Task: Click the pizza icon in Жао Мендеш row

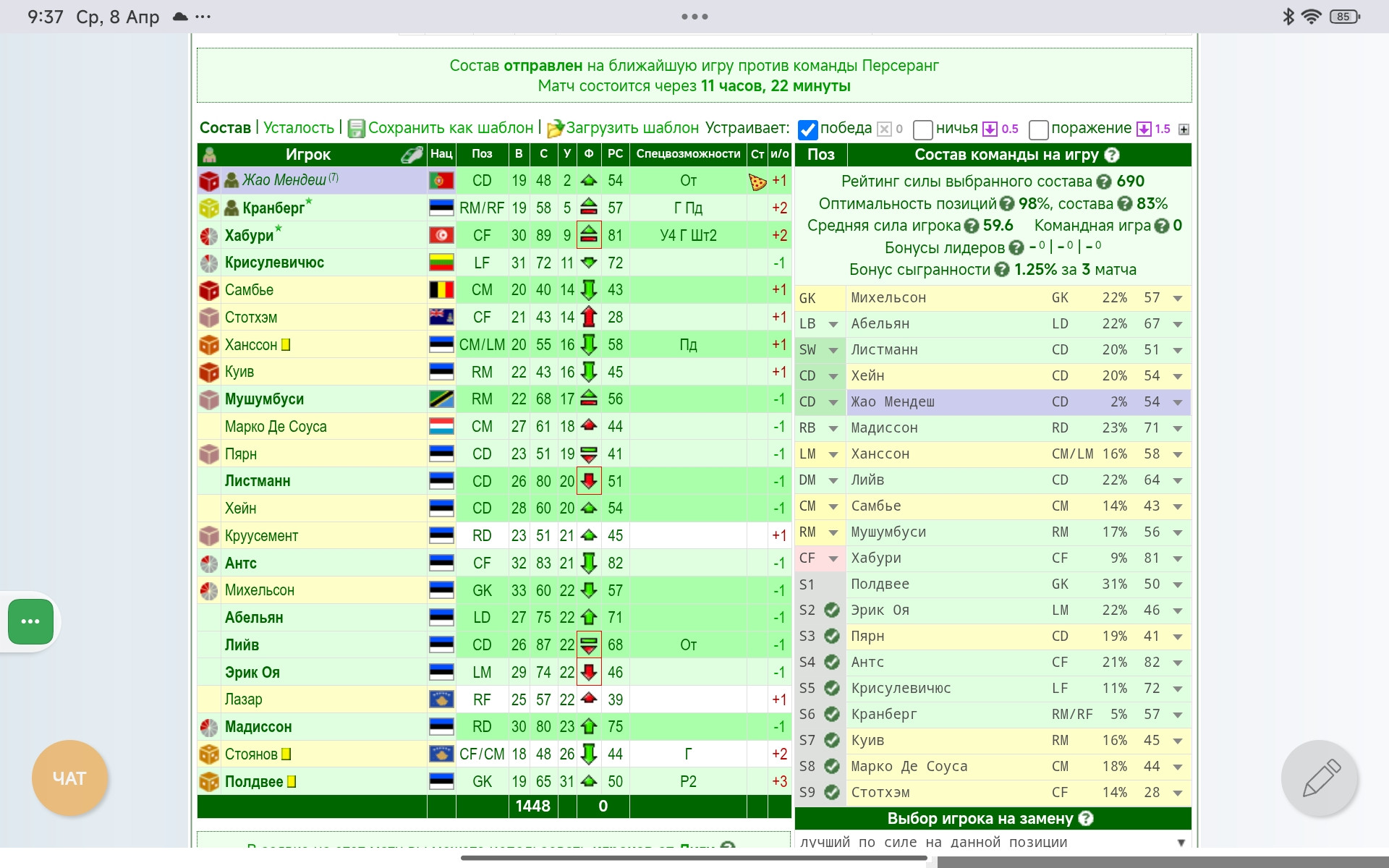Action: pyautogui.click(x=757, y=182)
